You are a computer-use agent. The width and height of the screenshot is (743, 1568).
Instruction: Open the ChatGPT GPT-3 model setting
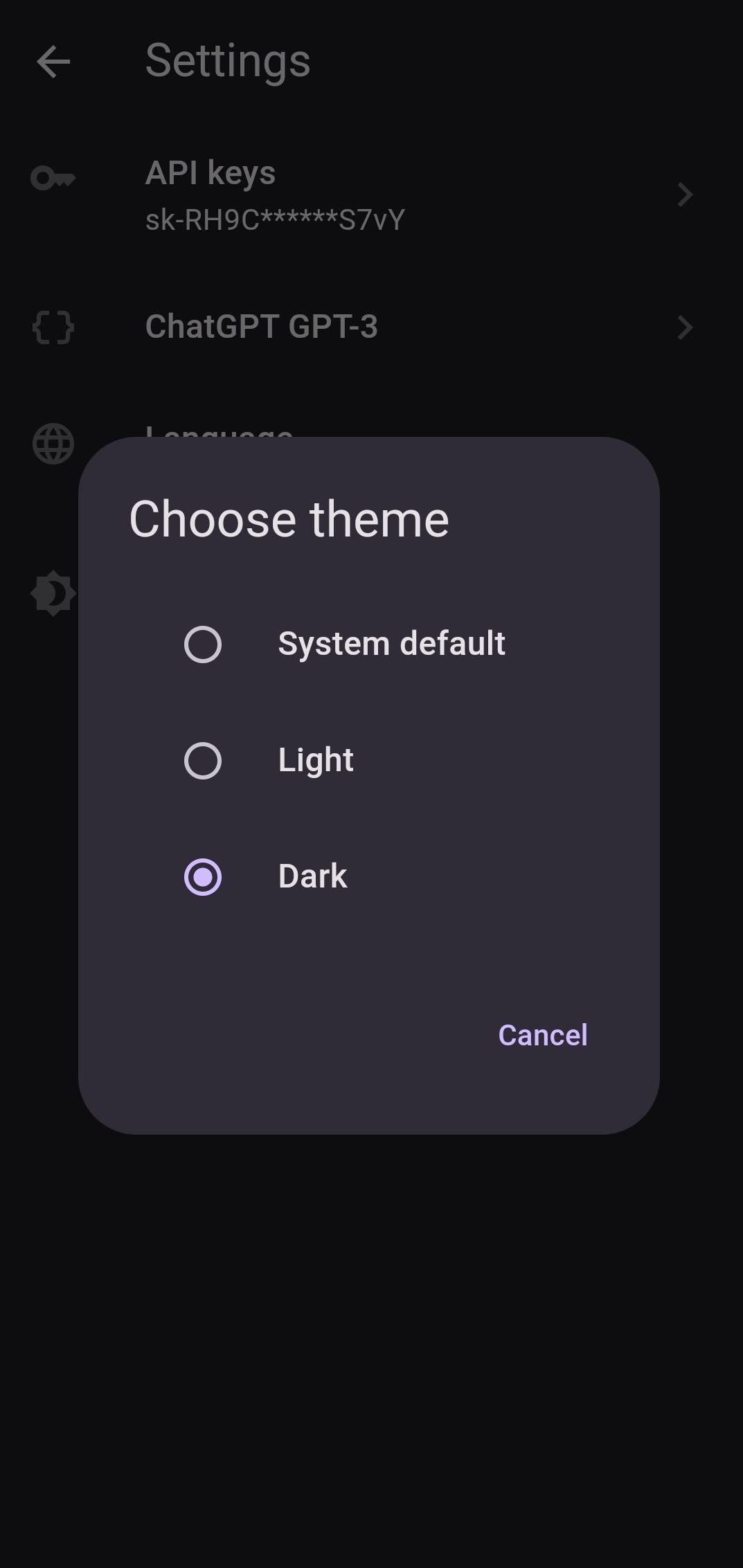point(371,327)
